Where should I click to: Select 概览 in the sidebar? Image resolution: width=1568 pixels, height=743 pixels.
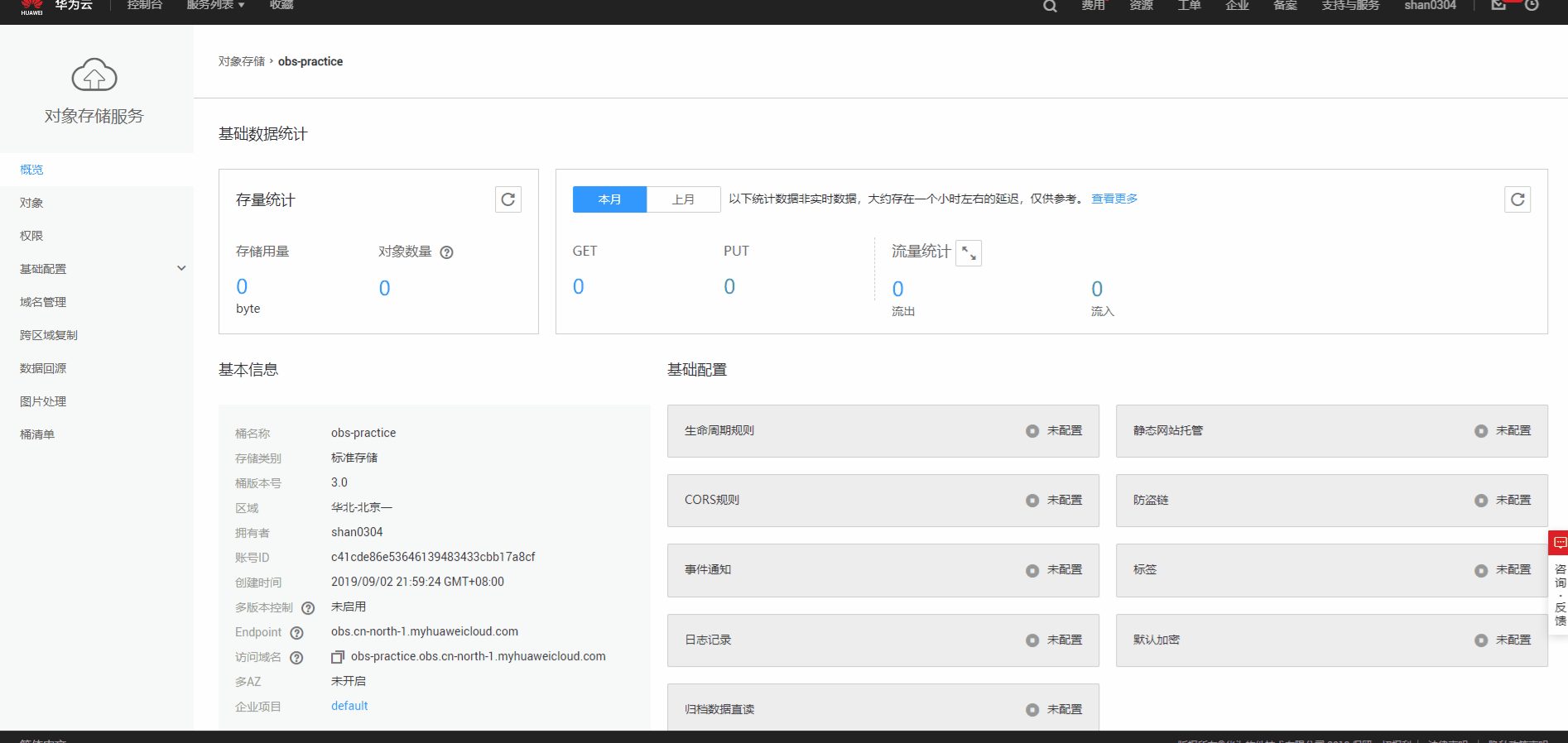pyautogui.click(x=97, y=170)
